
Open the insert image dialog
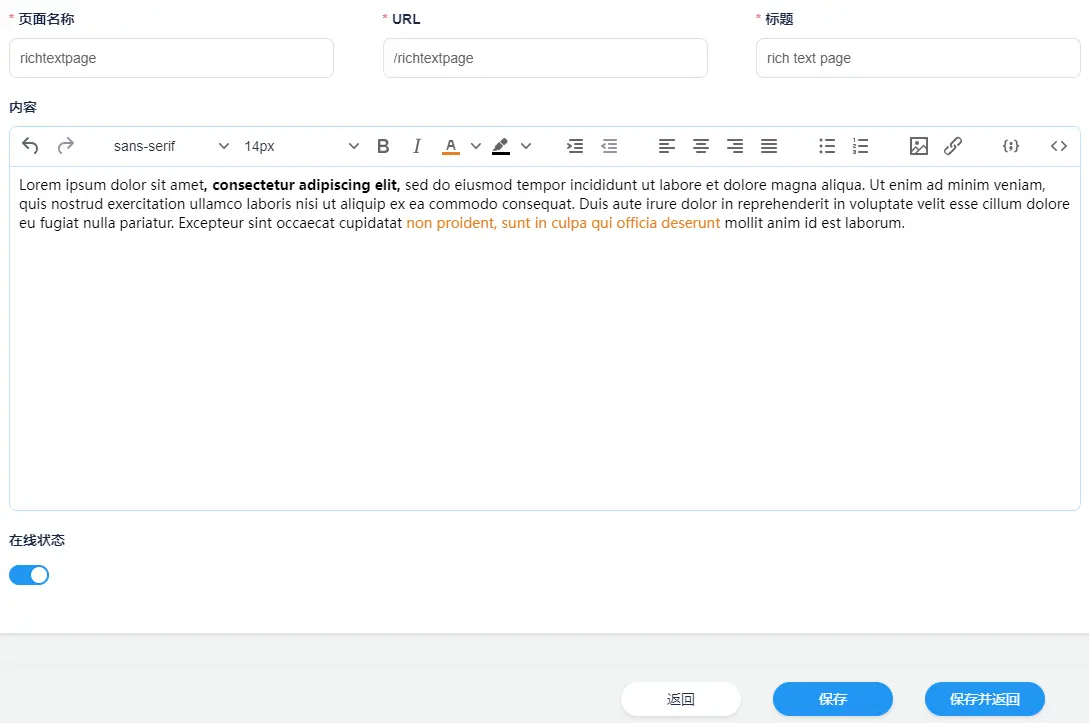[x=919, y=146]
